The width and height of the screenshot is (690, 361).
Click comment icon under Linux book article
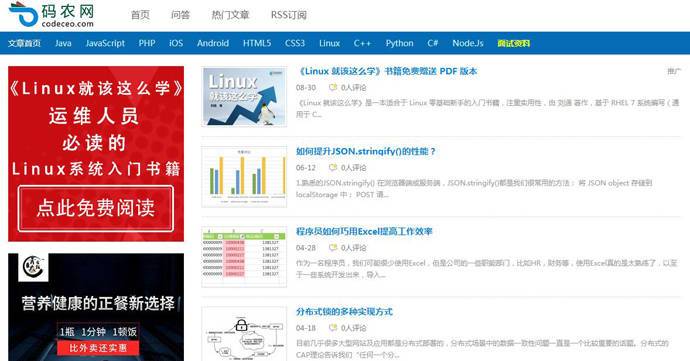(x=333, y=88)
